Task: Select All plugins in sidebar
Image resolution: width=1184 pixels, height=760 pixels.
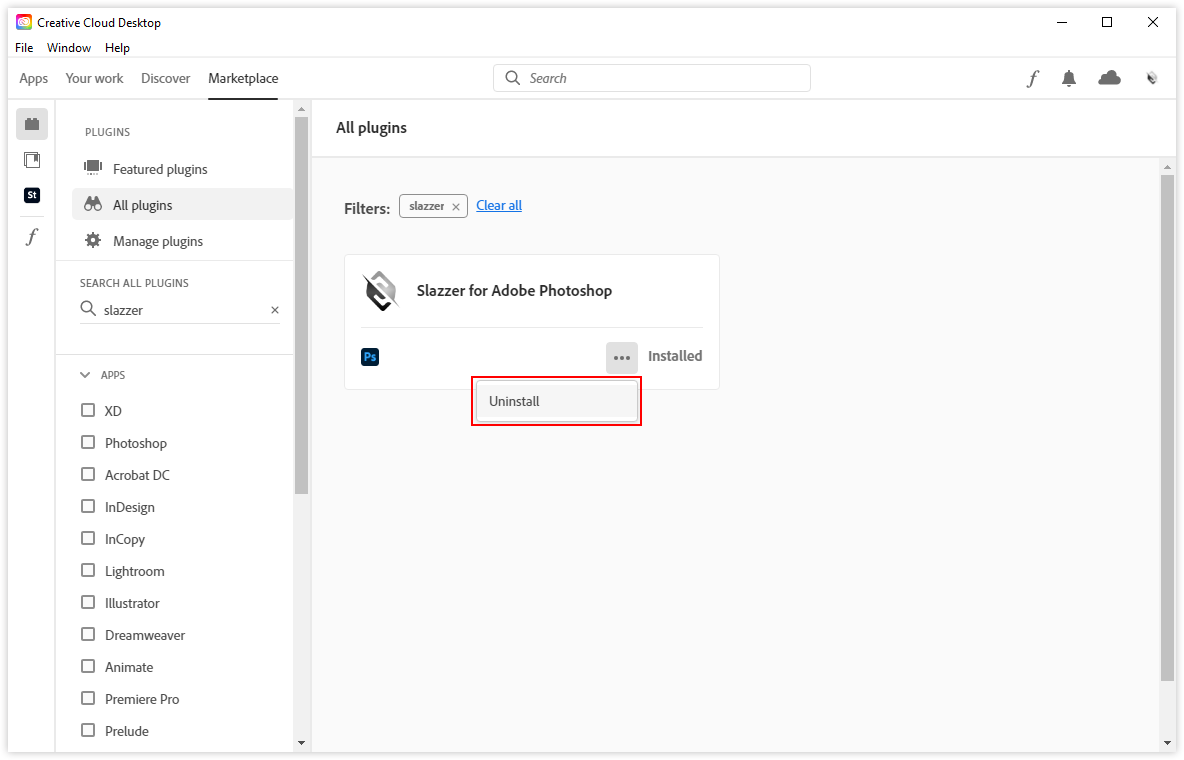Action: [183, 205]
